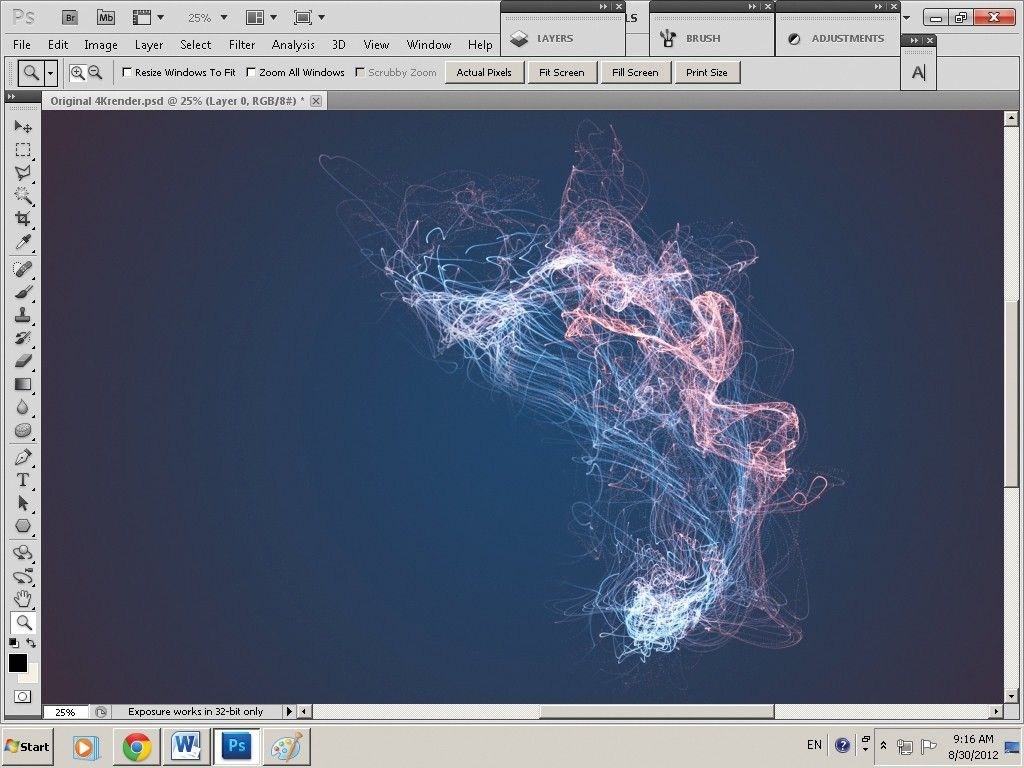1024x768 pixels.
Task: Click the background color swatch
Action: pyautogui.click(x=33, y=677)
